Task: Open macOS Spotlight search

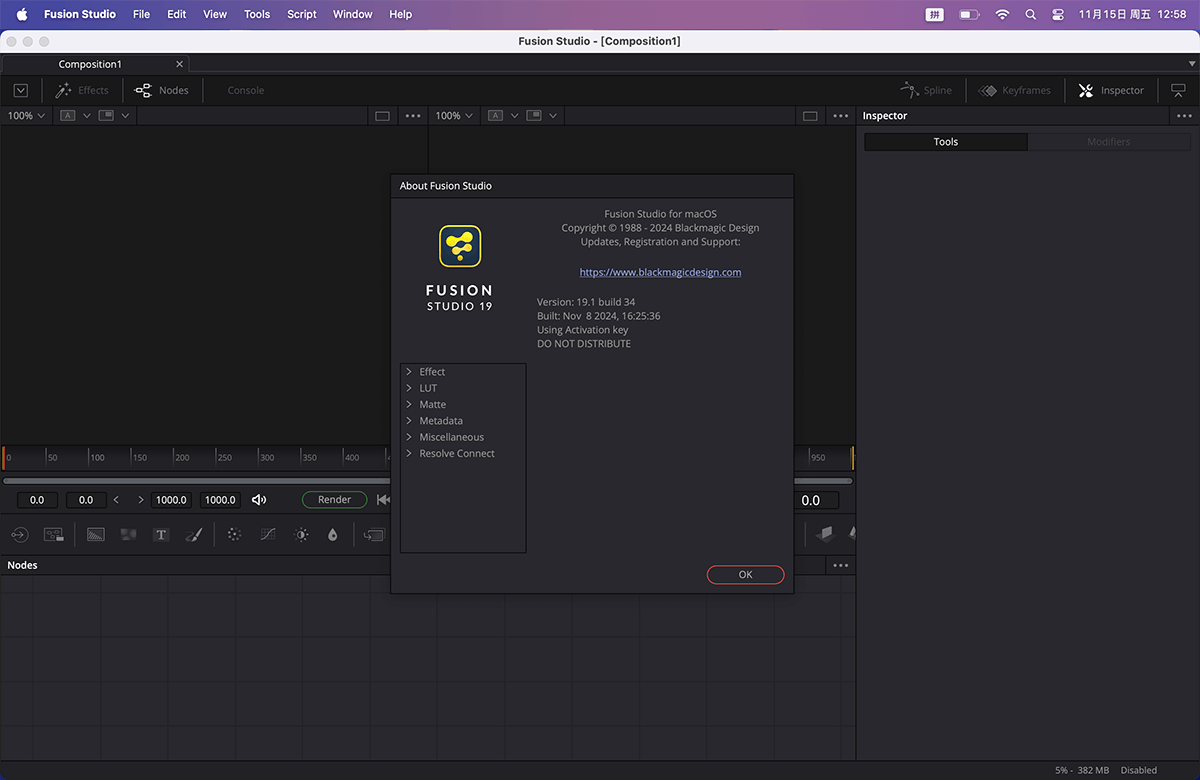Action: (x=1031, y=15)
